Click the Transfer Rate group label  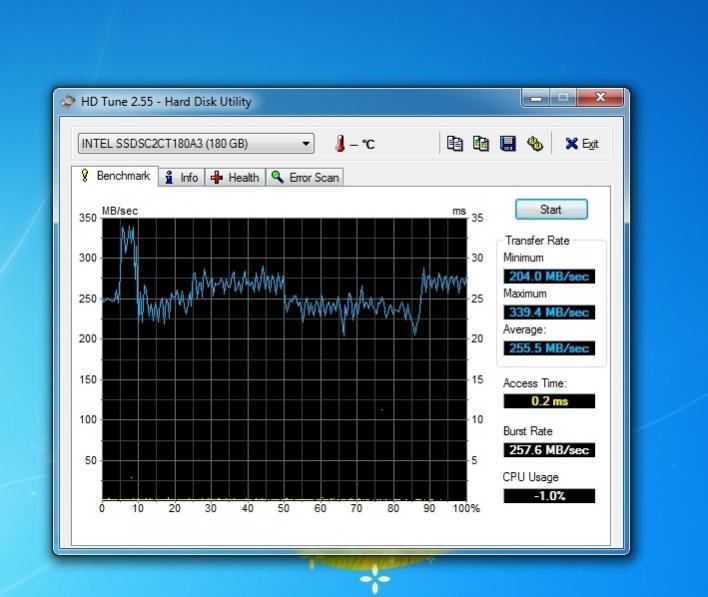[537, 241]
